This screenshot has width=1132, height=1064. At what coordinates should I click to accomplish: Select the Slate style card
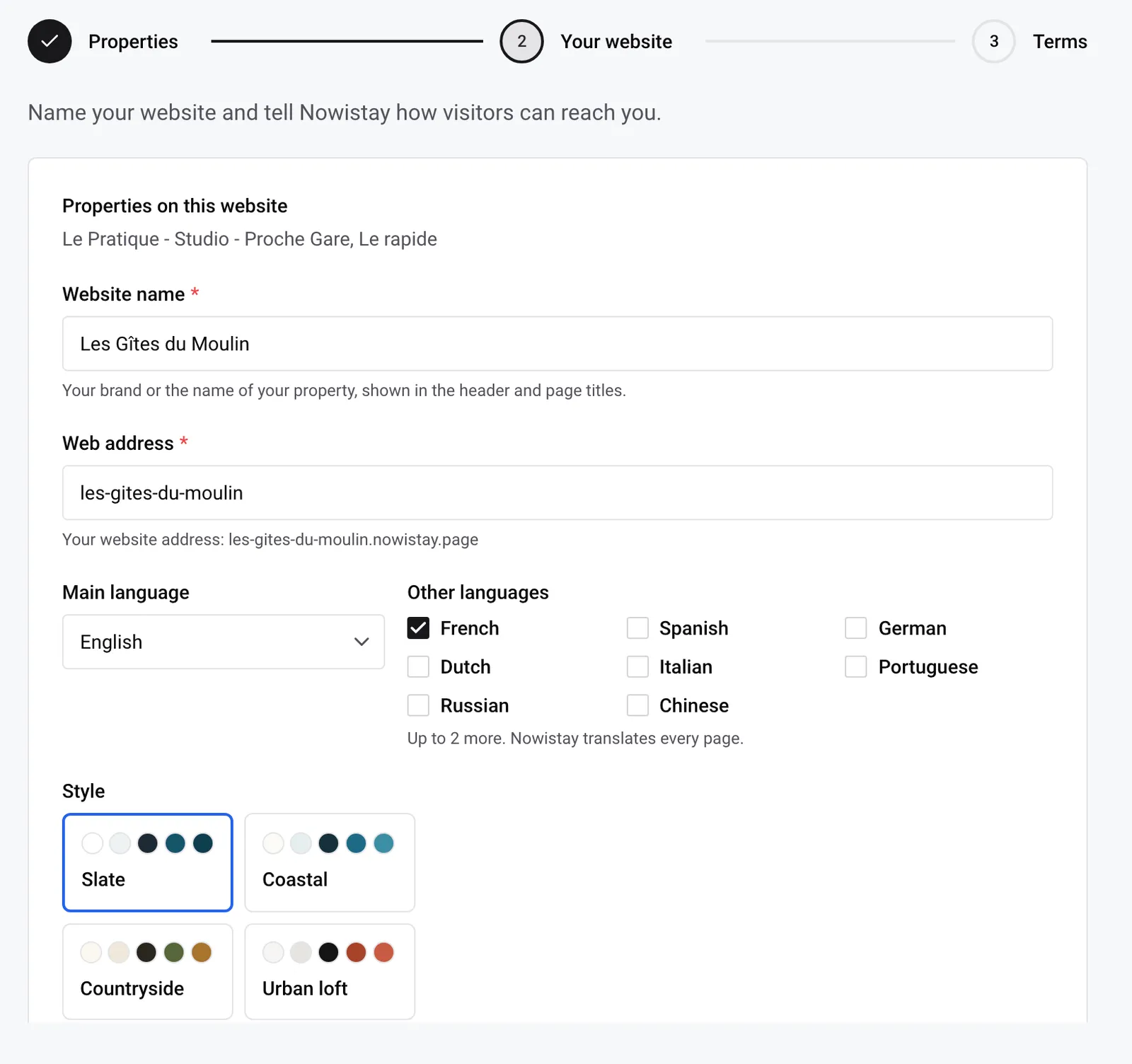[x=148, y=862]
